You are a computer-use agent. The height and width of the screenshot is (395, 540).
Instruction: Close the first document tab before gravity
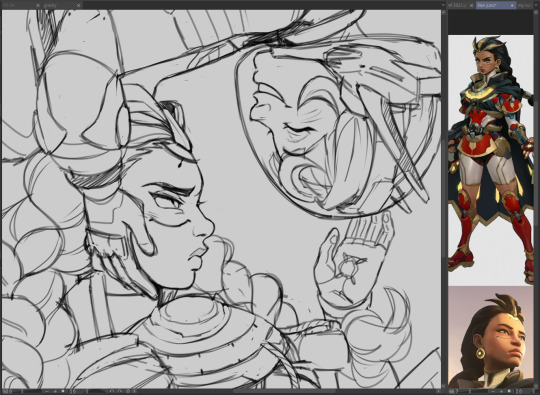(38, 5)
